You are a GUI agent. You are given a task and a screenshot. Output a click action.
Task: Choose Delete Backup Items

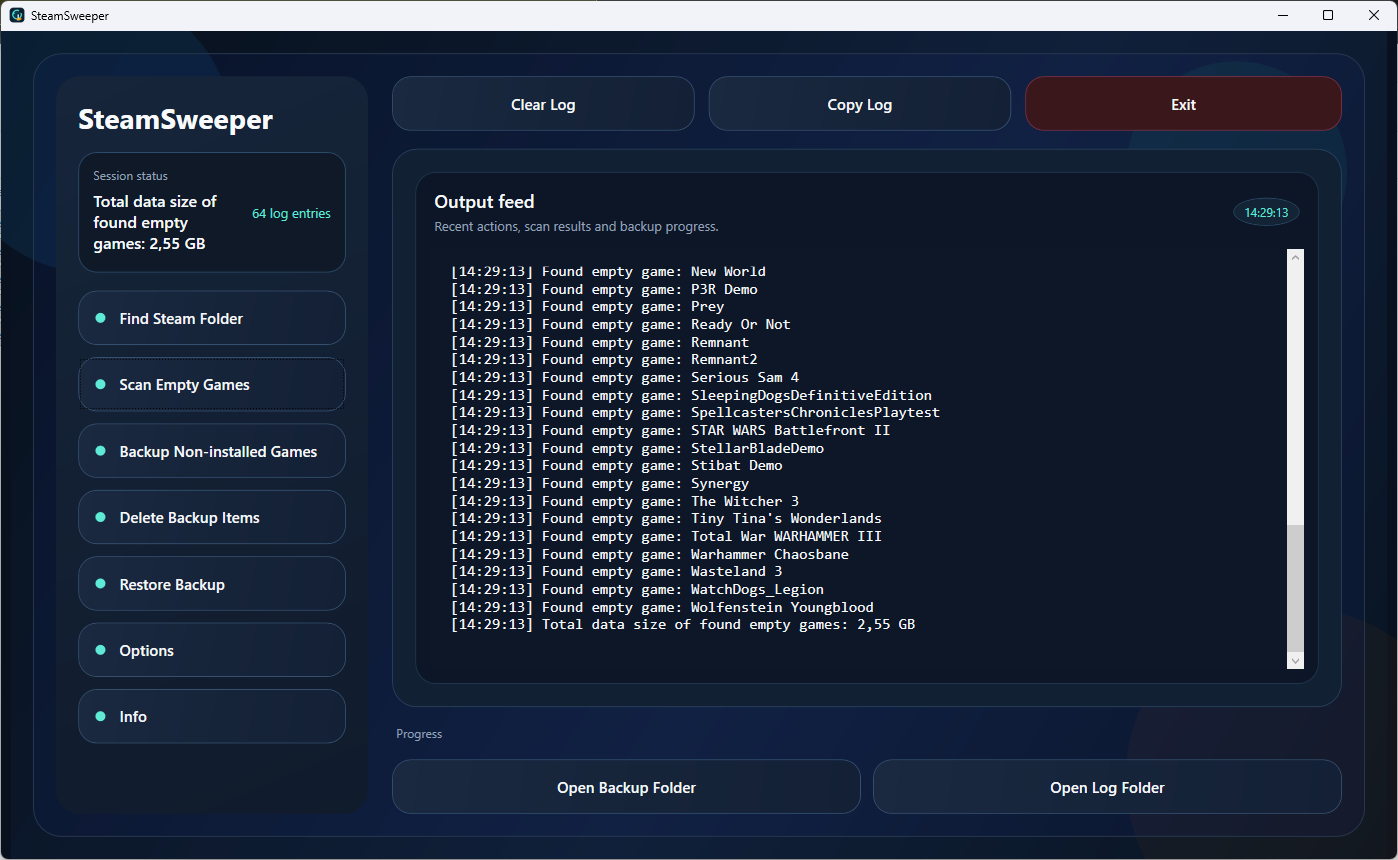coord(212,517)
